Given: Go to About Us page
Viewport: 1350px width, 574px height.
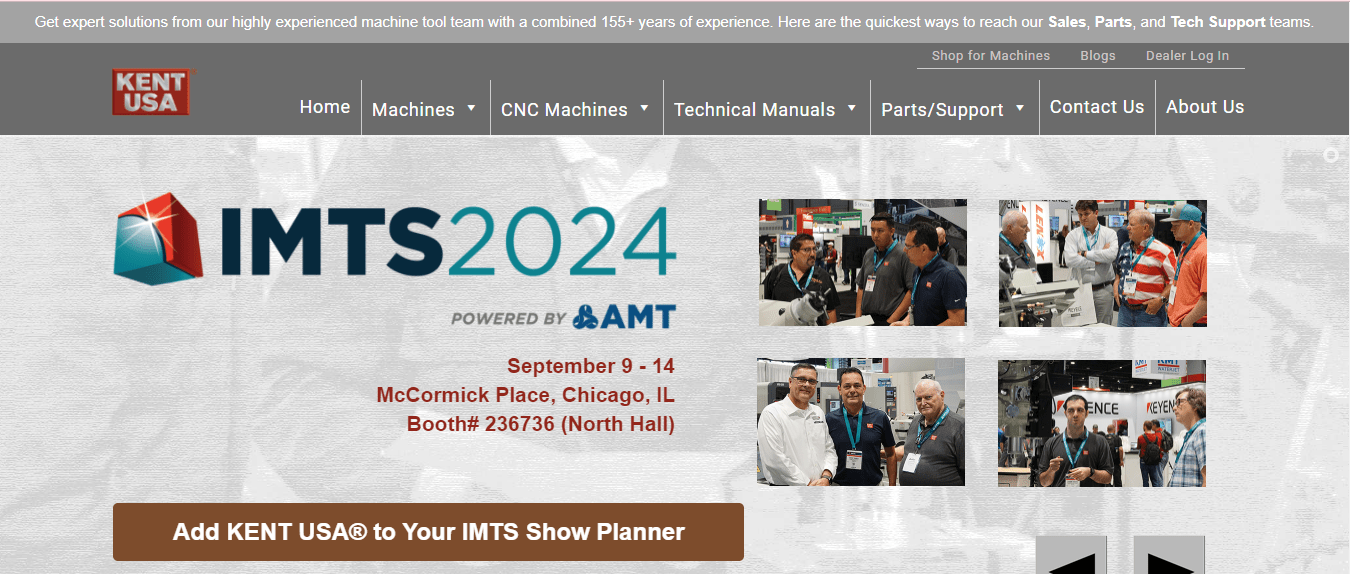Looking at the screenshot, I should [1205, 107].
